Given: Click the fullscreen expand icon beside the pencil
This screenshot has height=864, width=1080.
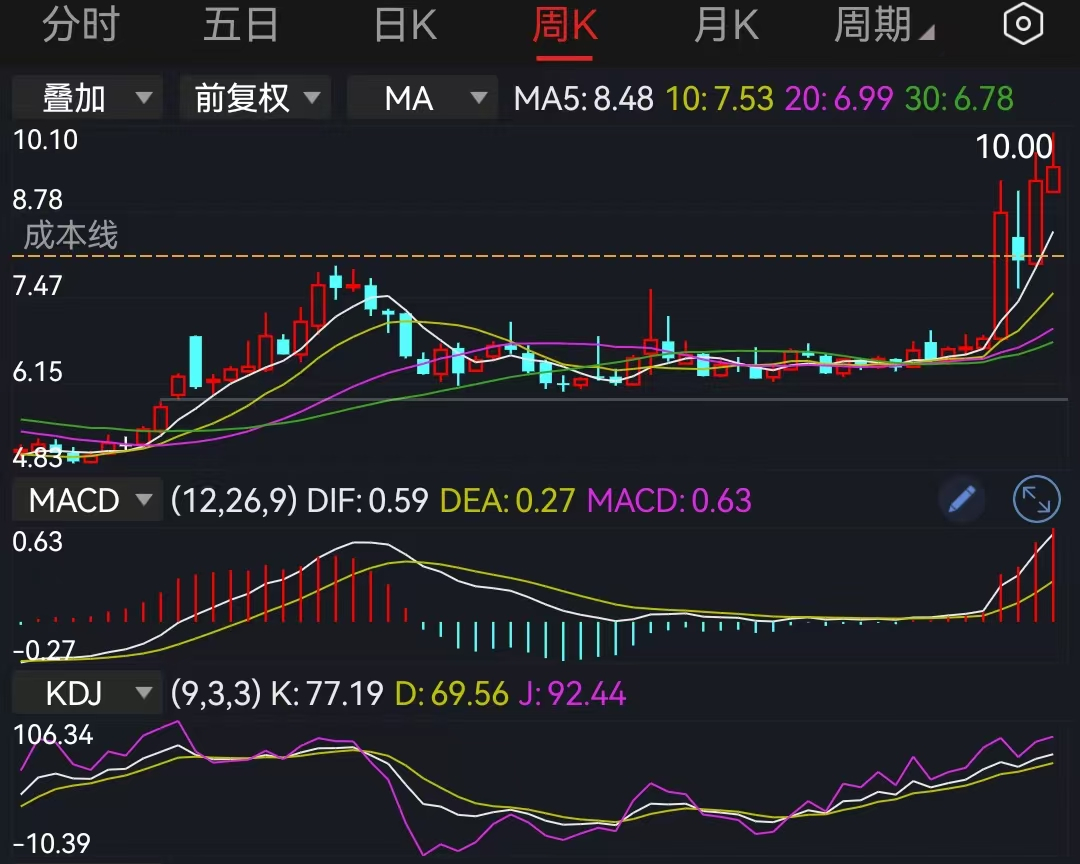Looking at the screenshot, I should pyautogui.click(x=1036, y=500).
